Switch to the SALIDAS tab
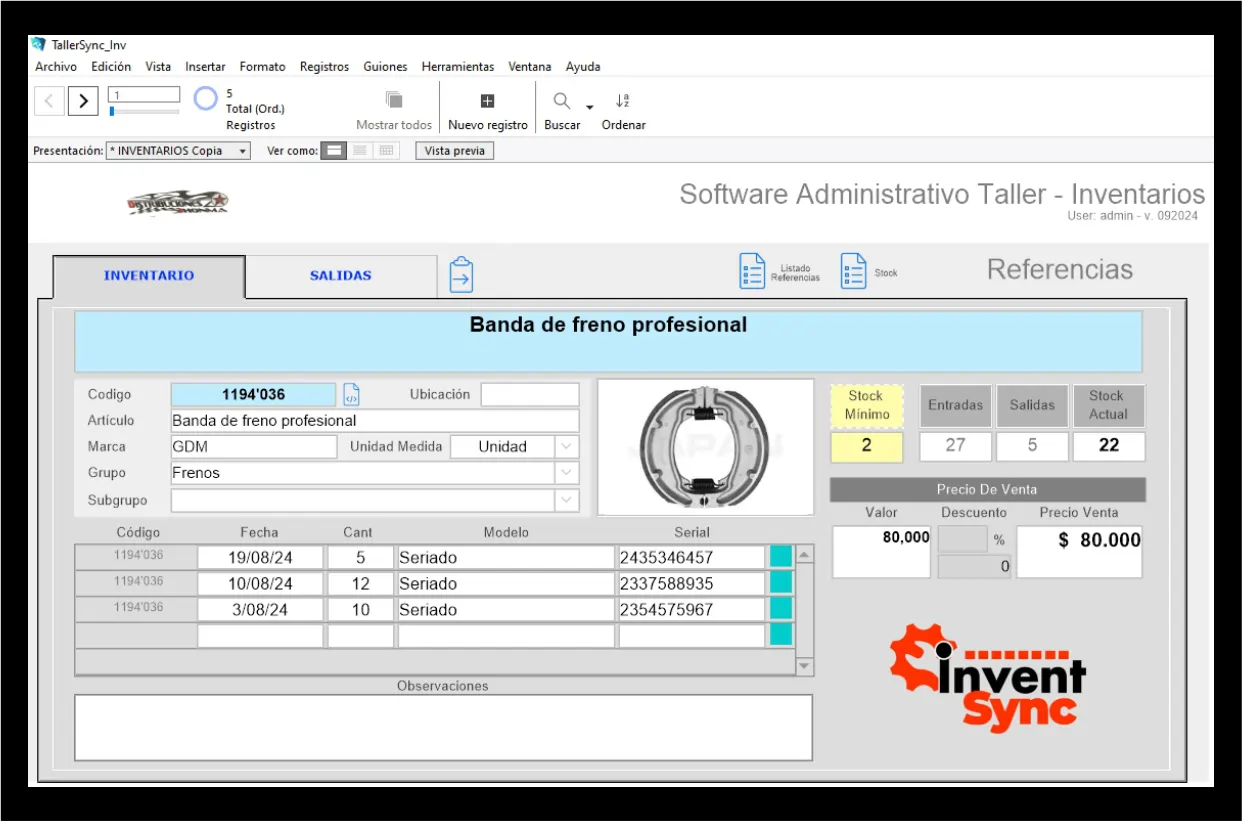The height and width of the screenshot is (821, 1242). (340, 276)
